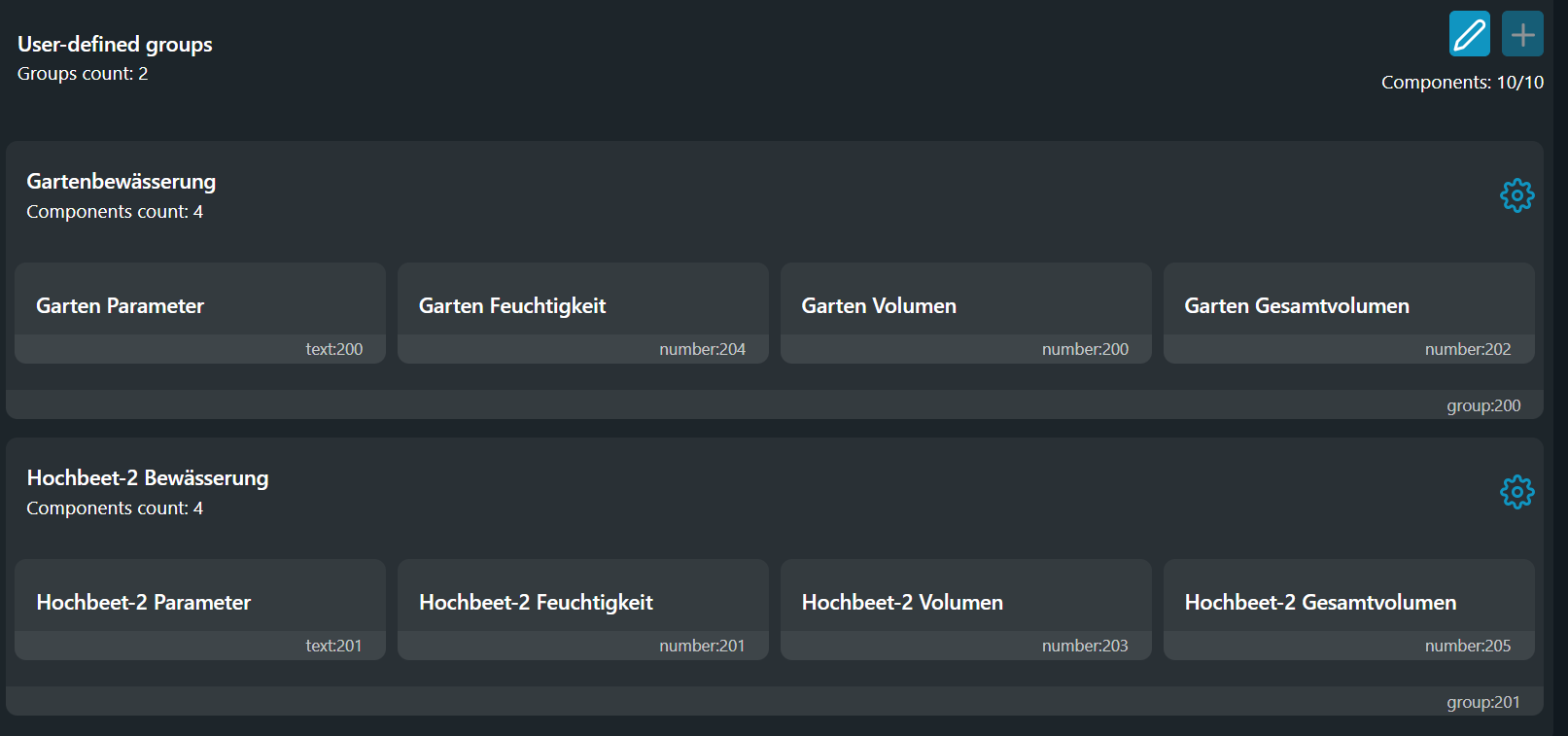Viewport: 1568px width, 736px height.
Task: Open the Hochbeet-2 Feuchtigkeit card
Action: 583,610
